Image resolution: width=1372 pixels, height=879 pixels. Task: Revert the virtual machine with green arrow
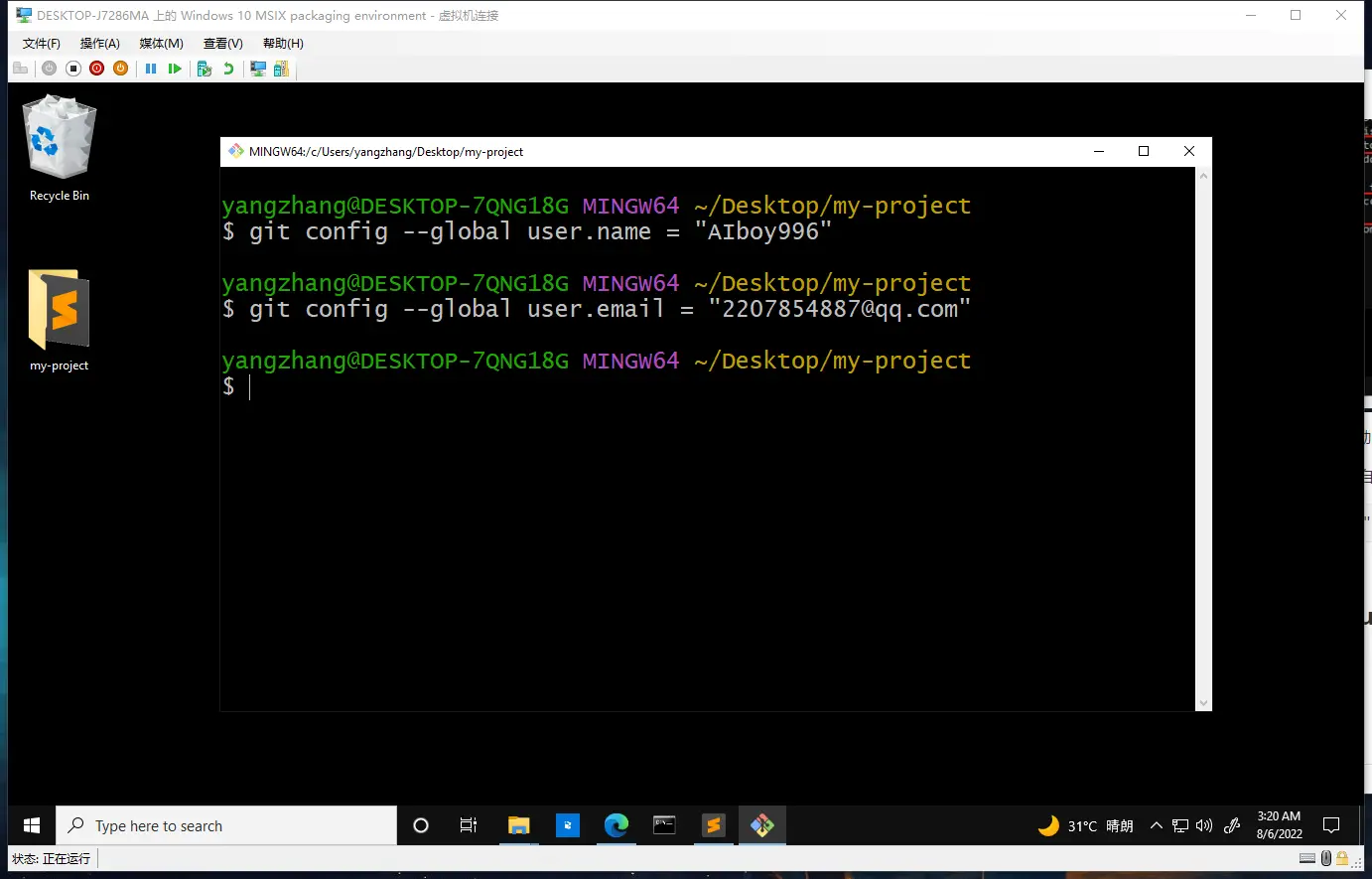[228, 69]
